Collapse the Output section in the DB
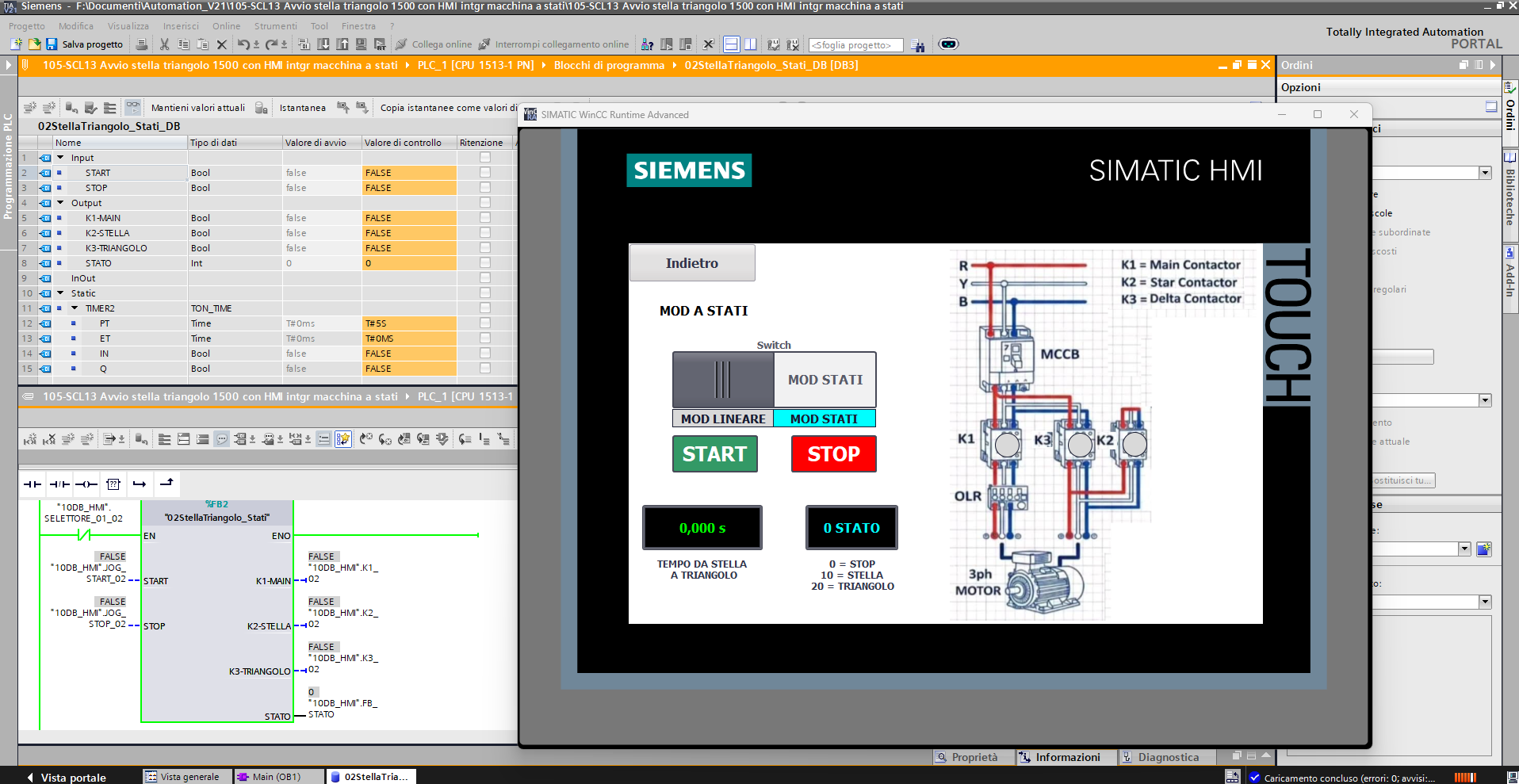Viewport: 1519px width, 784px height. (x=60, y=203)
